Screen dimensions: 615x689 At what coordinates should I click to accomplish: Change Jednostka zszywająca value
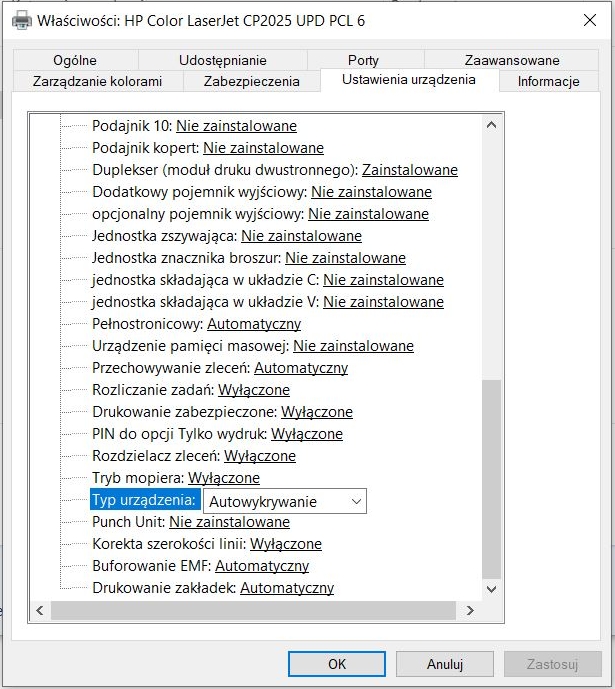click(x=301, y=236)
